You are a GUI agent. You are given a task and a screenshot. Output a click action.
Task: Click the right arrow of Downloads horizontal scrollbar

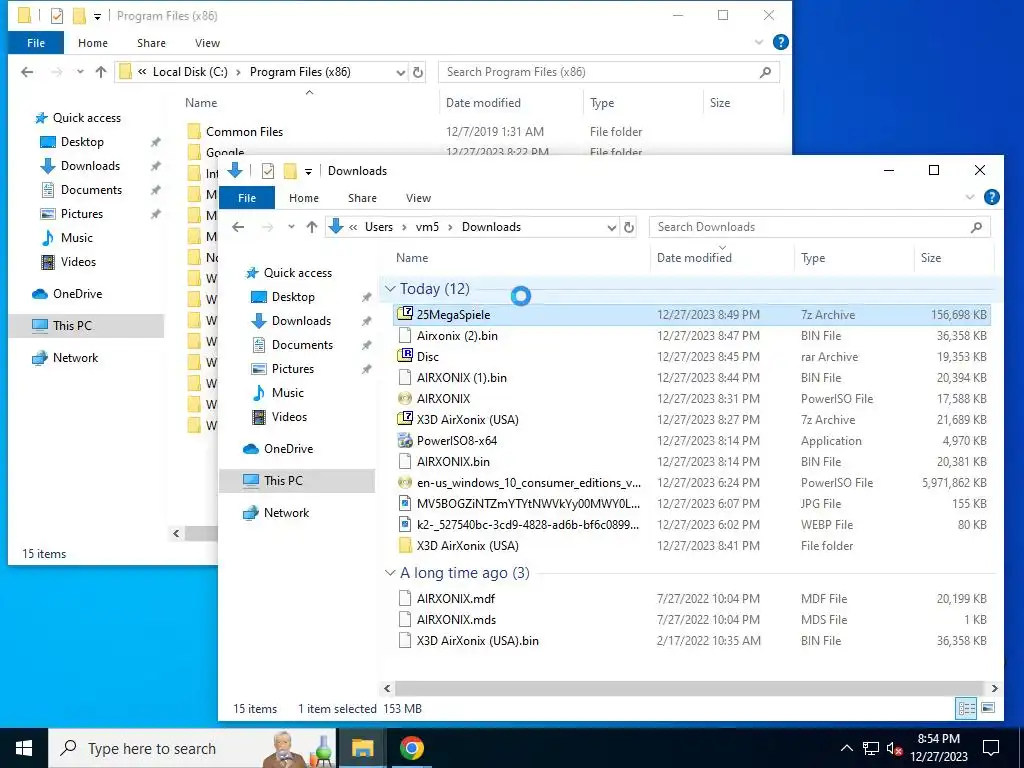[x=994, y=688]
